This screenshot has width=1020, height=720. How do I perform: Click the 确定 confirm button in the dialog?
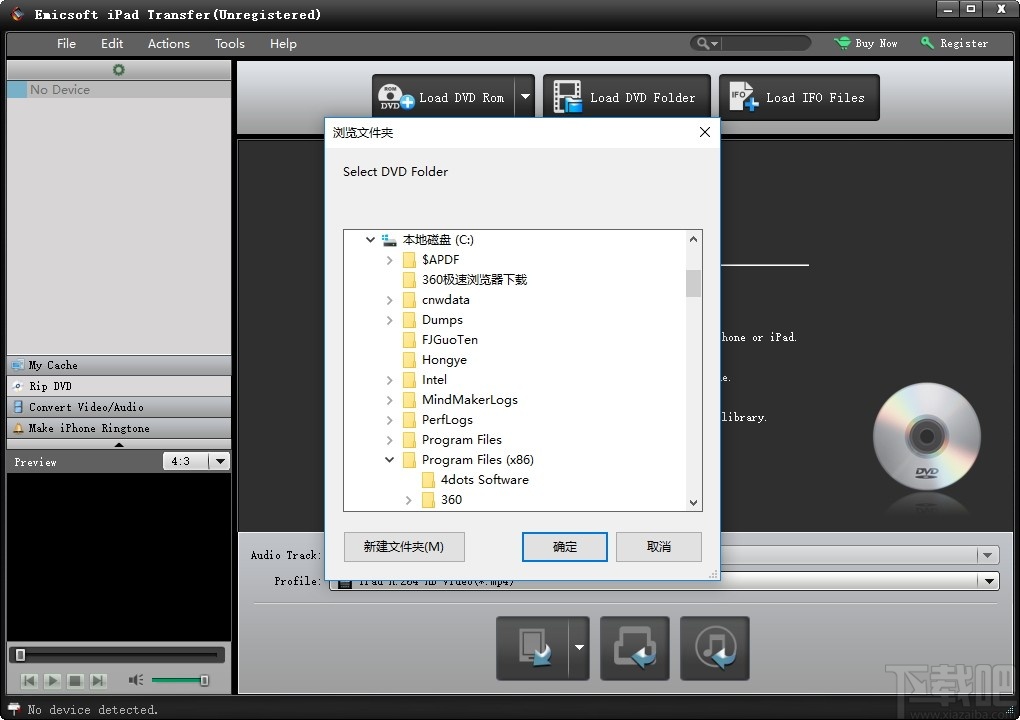tap(564, 547)
